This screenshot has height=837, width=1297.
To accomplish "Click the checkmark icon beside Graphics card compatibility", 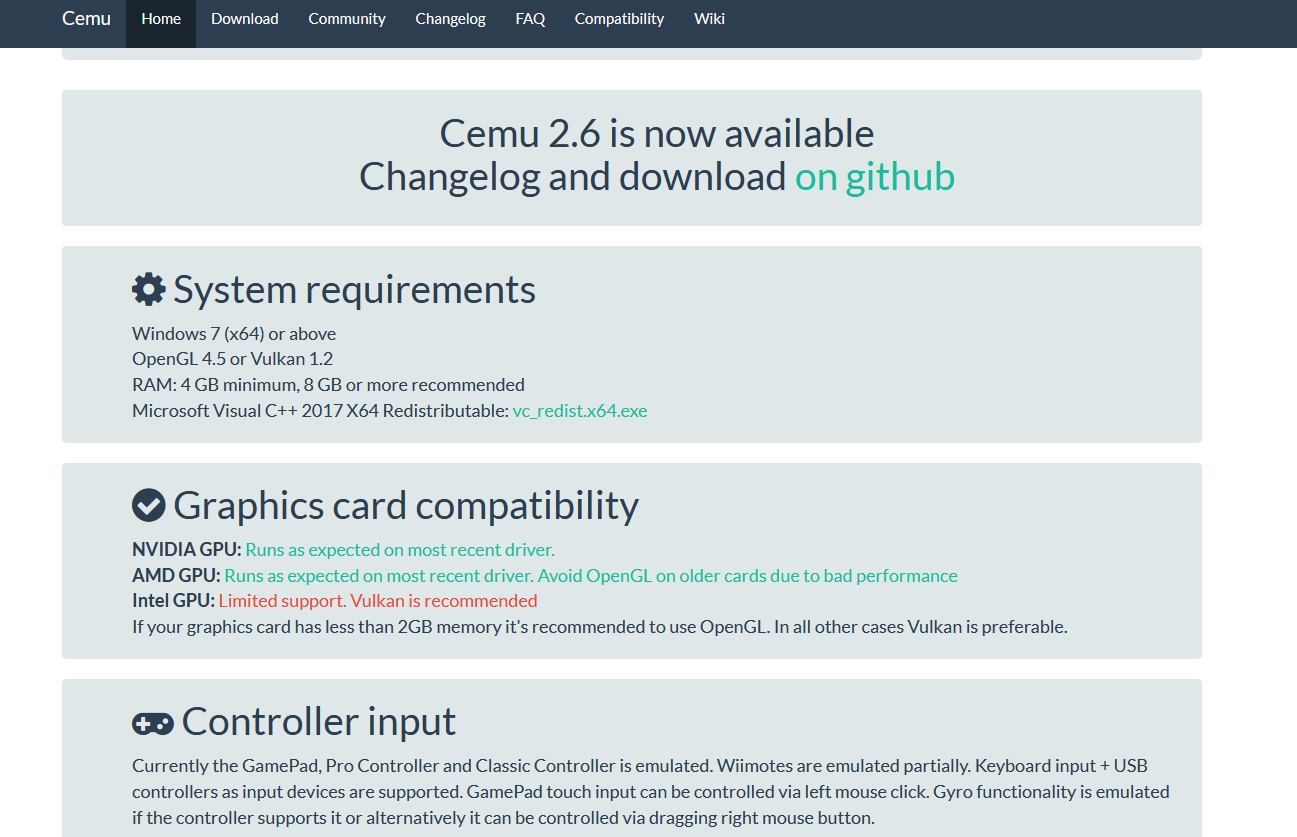I will click(x=148, y=506).
